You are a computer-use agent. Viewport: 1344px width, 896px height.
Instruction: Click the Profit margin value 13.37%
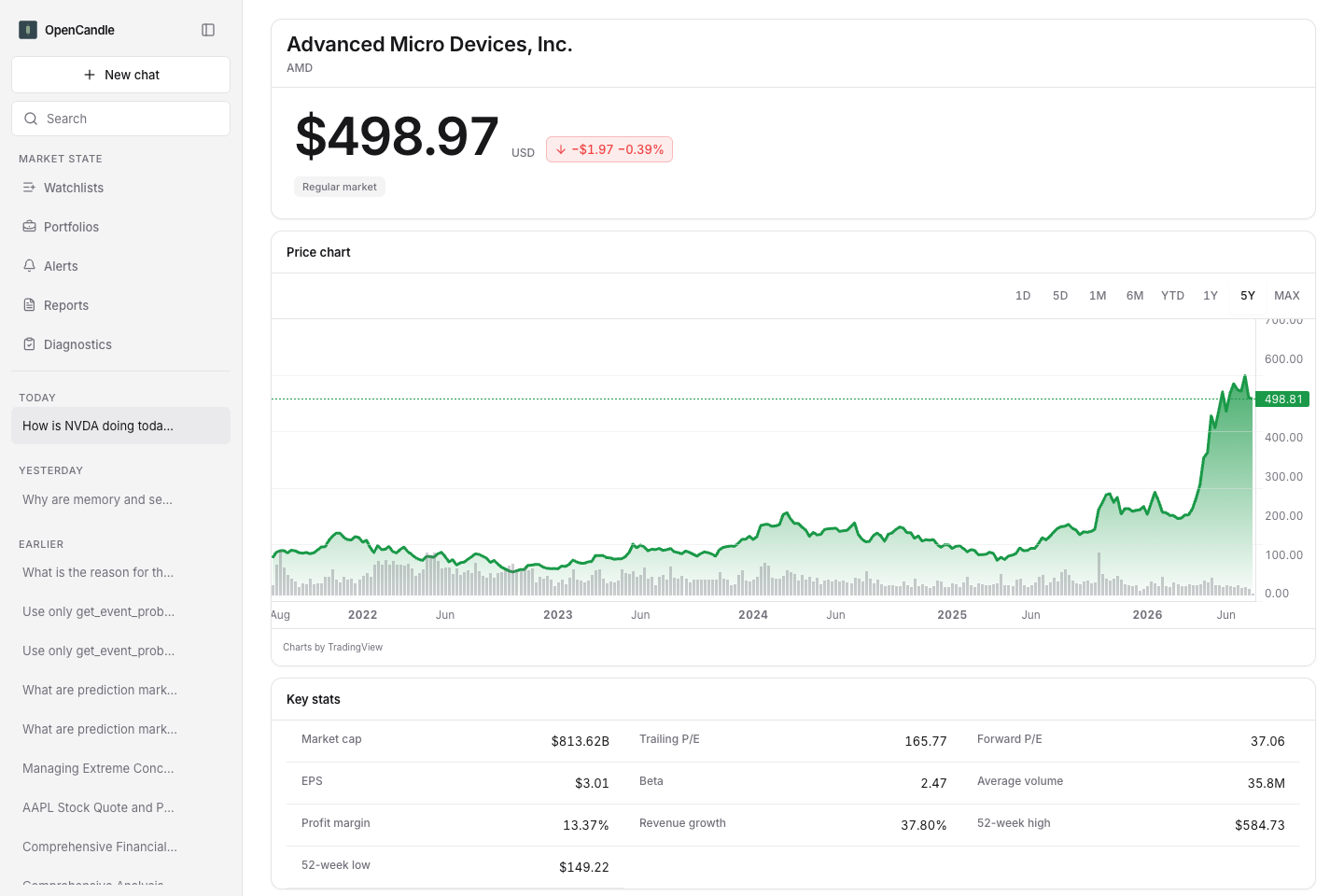586,825
